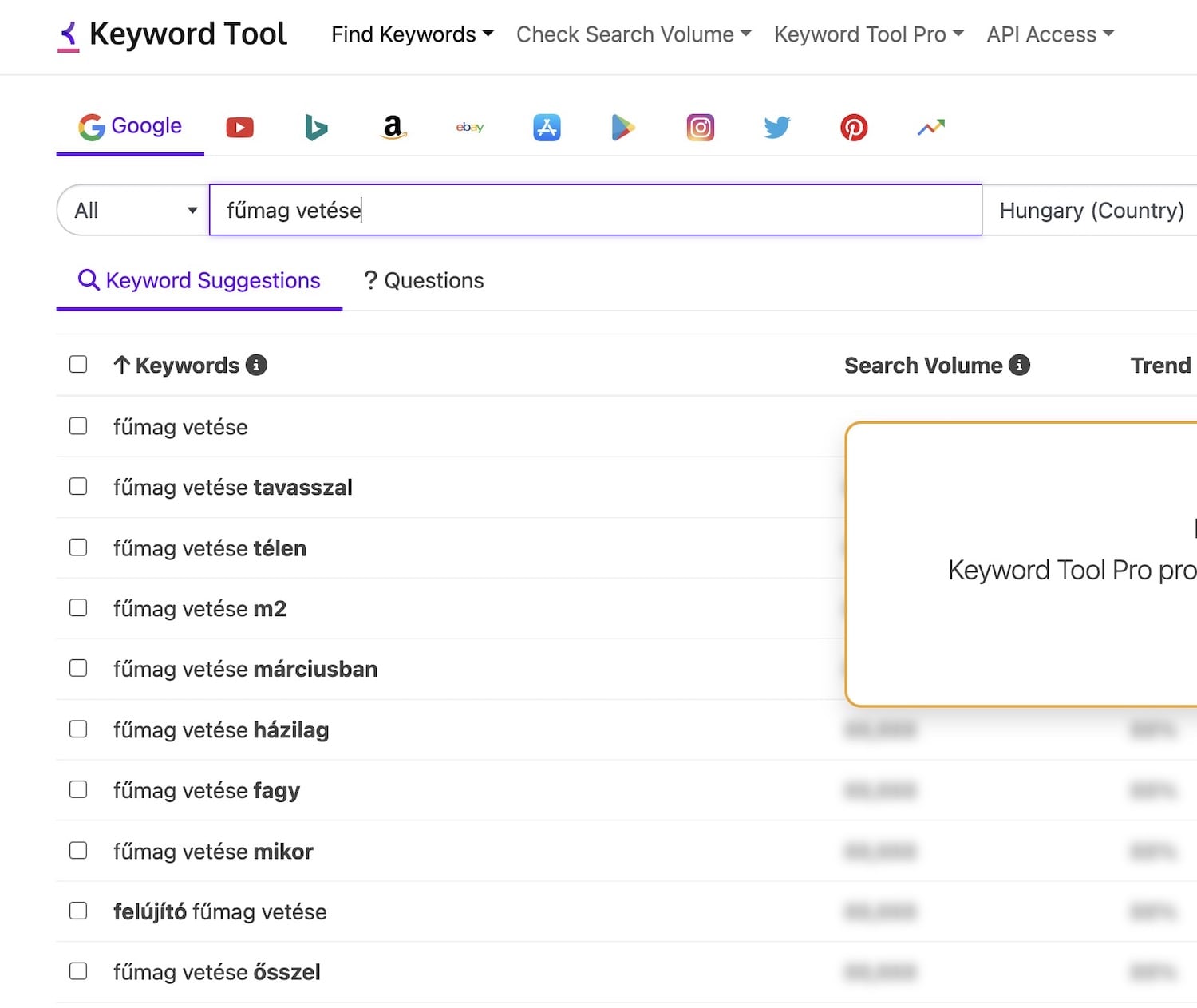The height and width of the screenshot is (1008, 1197).
Task: Expand the Keyword Tool Pro menu
Action: pyautogui.click(x=869, y=34)
